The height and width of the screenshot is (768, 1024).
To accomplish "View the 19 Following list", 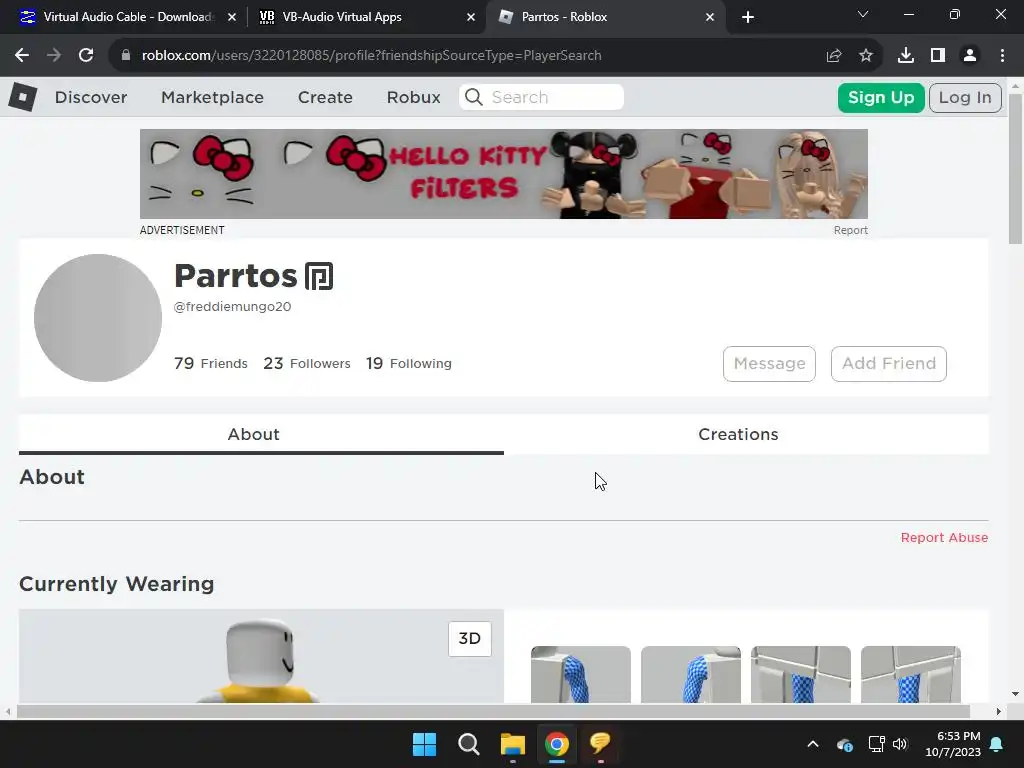I will (409, 364).
